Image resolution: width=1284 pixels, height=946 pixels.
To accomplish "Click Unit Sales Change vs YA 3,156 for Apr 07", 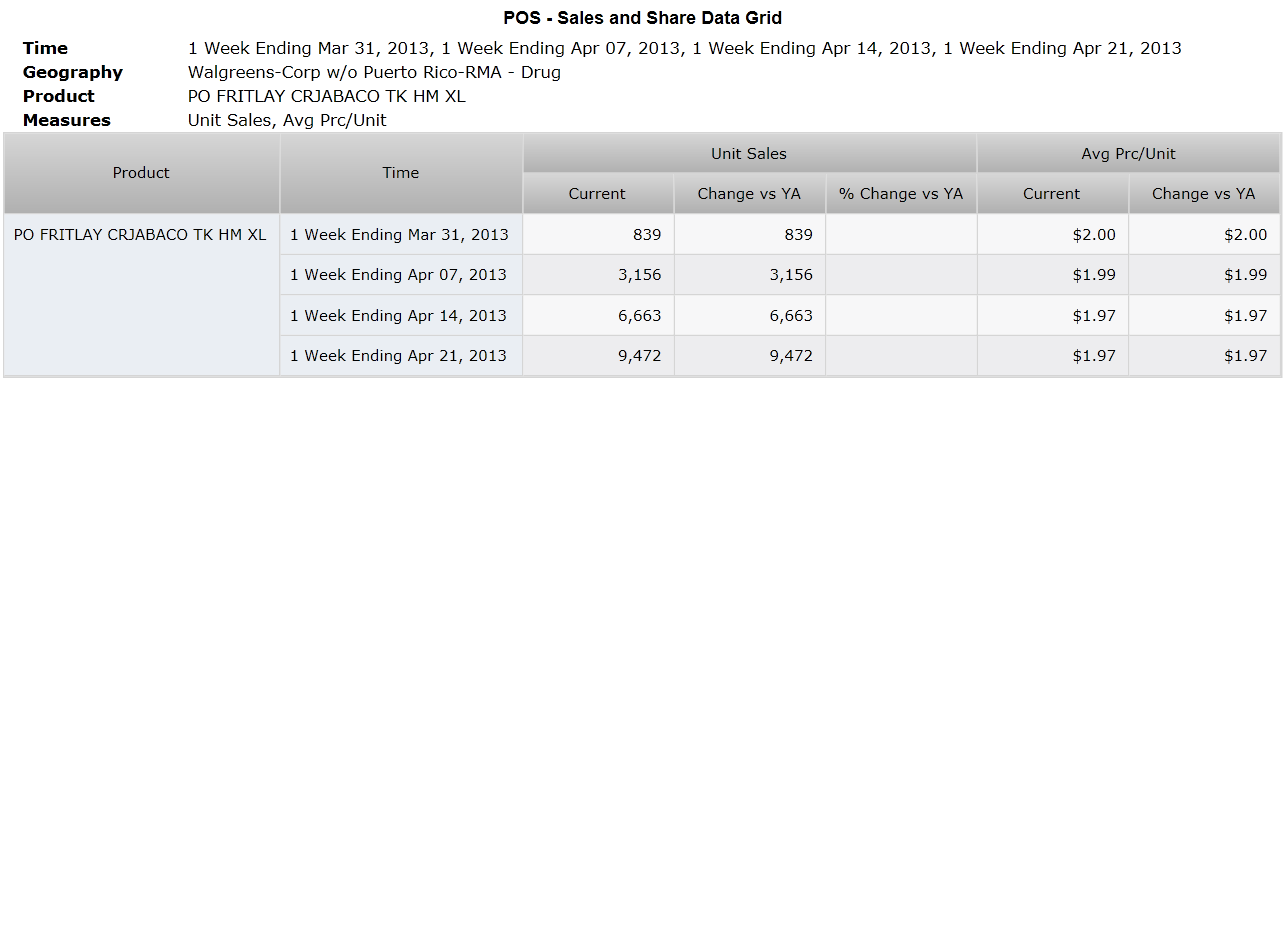I will 750,275.
